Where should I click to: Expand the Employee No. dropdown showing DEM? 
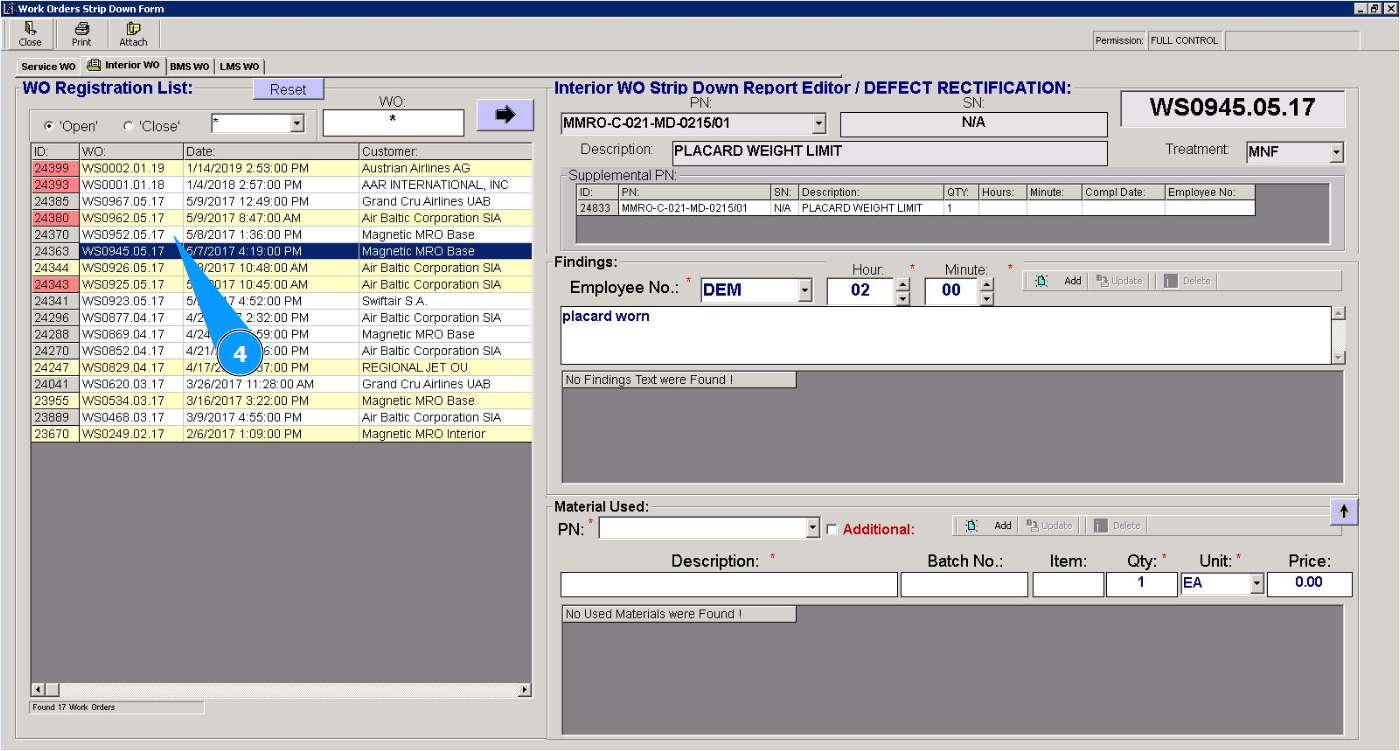(x=806, y=291)
